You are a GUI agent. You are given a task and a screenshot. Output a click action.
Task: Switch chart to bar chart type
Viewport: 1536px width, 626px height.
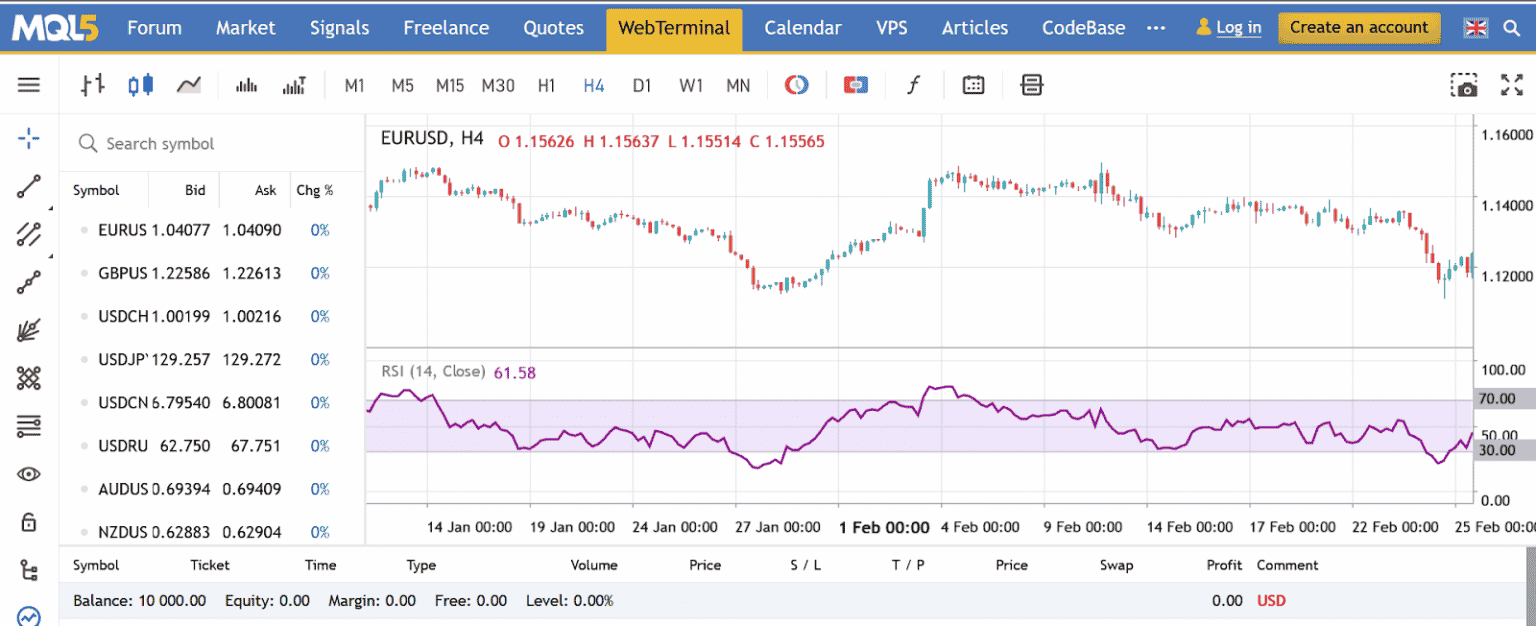92,85
